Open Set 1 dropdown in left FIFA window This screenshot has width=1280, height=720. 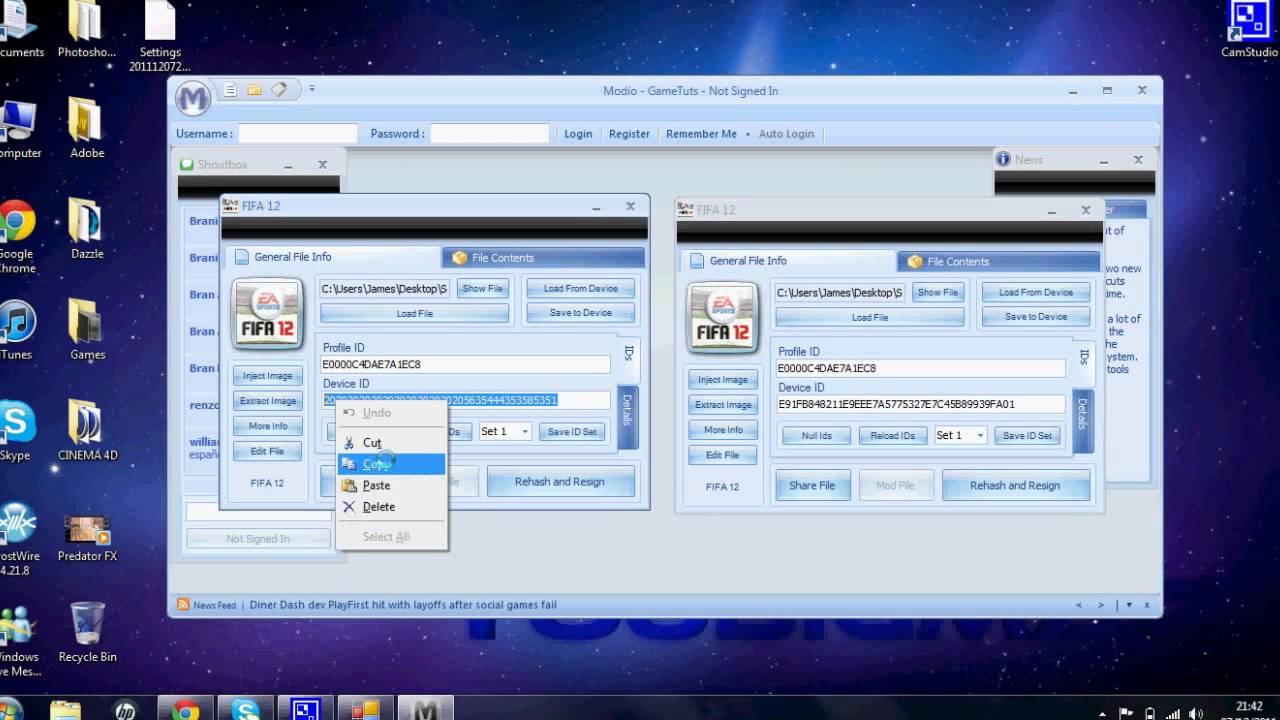pos(505,432)
